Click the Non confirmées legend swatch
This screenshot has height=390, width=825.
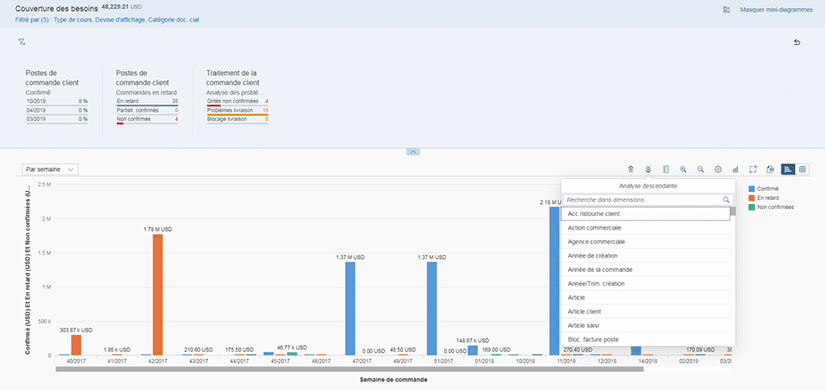(x=751, y=207)
